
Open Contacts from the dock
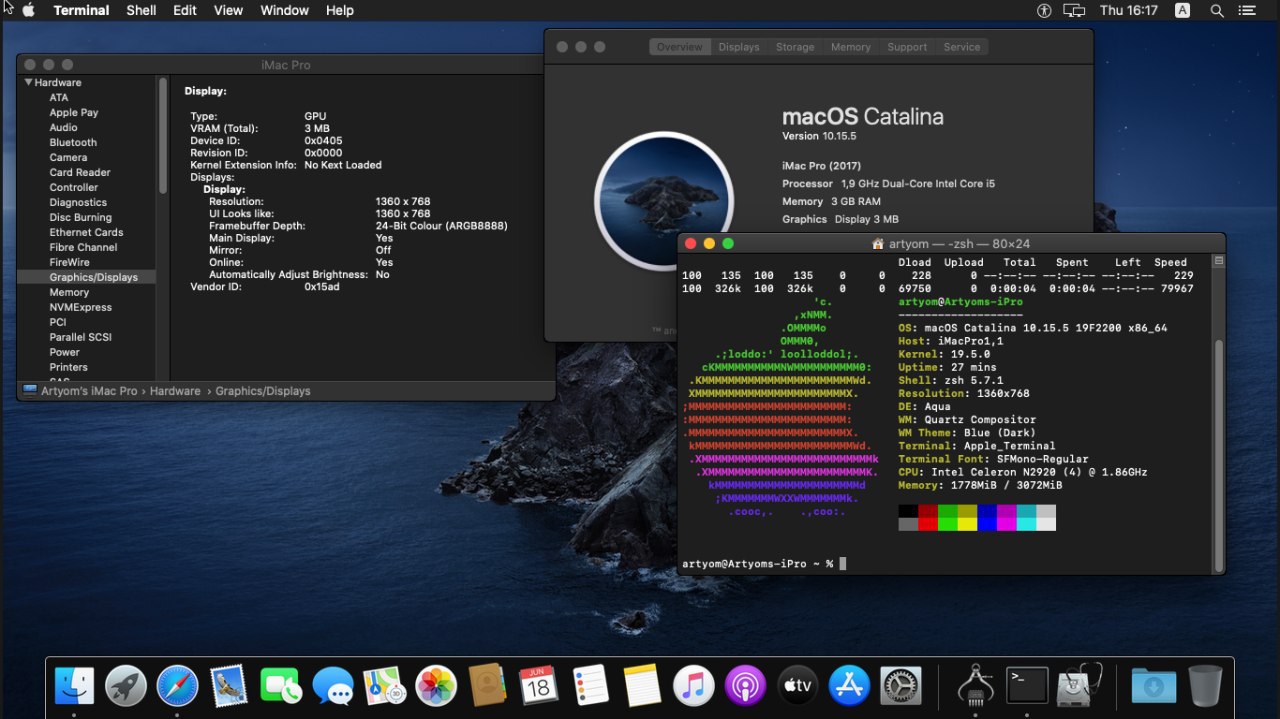pyautogui.click(x=487, y=686)
